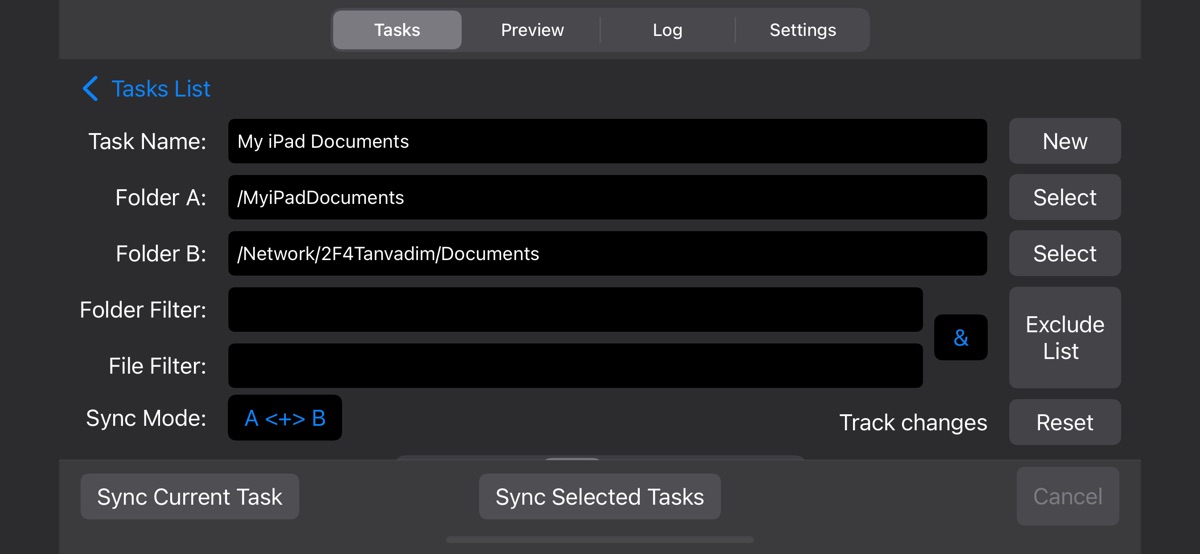
Task: Show the Log tab
Action: pos(667,30)
